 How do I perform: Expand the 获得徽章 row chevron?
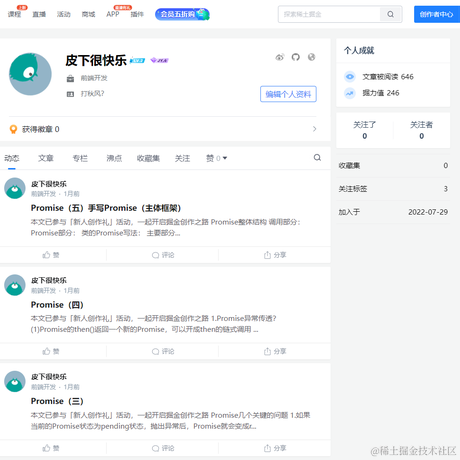[314, 129]
